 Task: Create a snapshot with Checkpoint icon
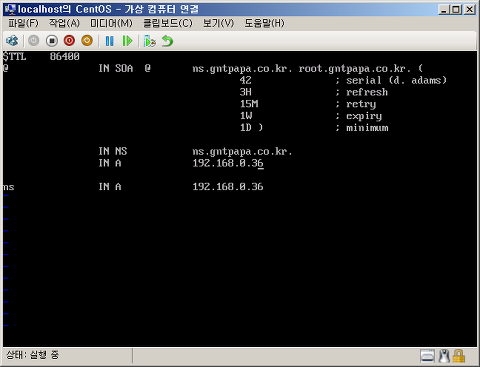149,41
